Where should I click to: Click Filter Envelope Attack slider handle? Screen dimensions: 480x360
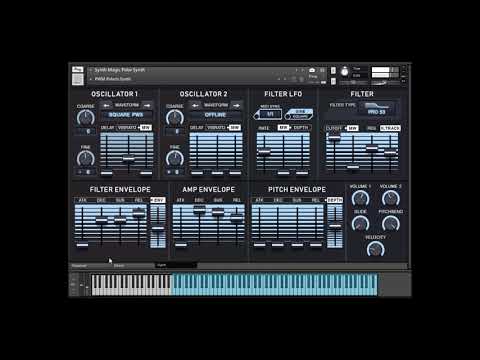pyautogui.click(x=82, y=245)
